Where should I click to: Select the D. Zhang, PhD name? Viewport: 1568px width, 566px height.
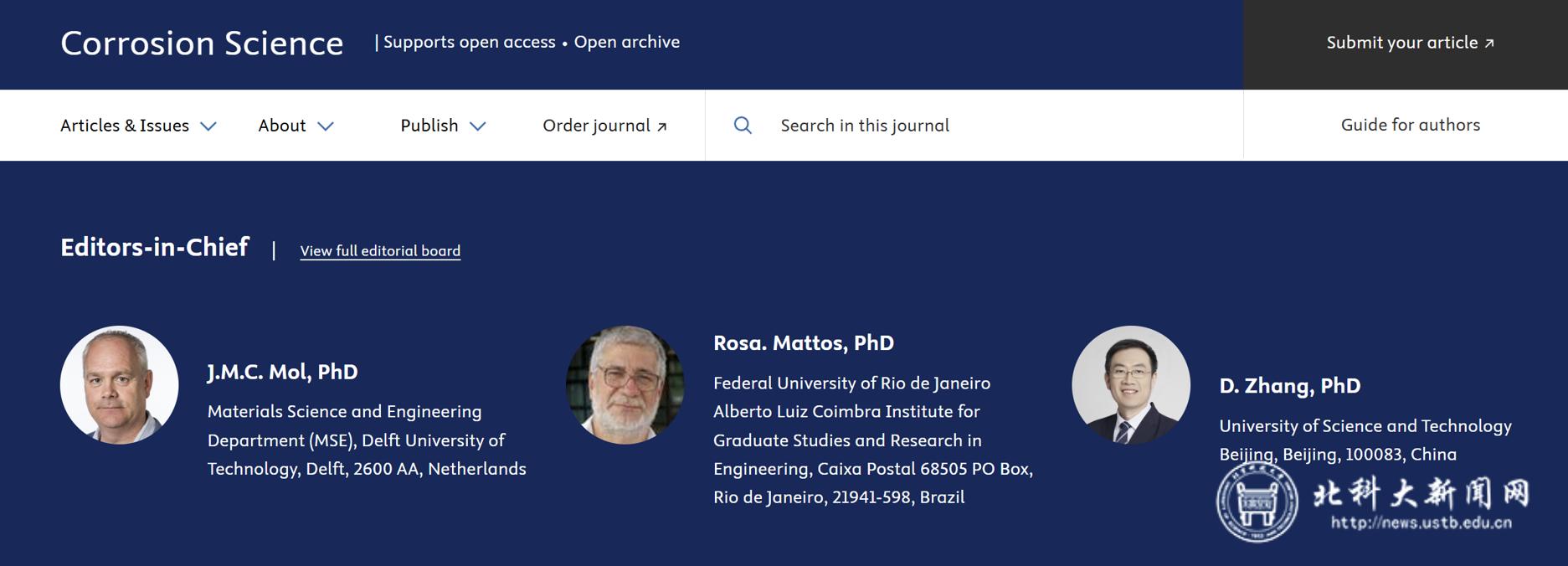[x=1289, y=386]
